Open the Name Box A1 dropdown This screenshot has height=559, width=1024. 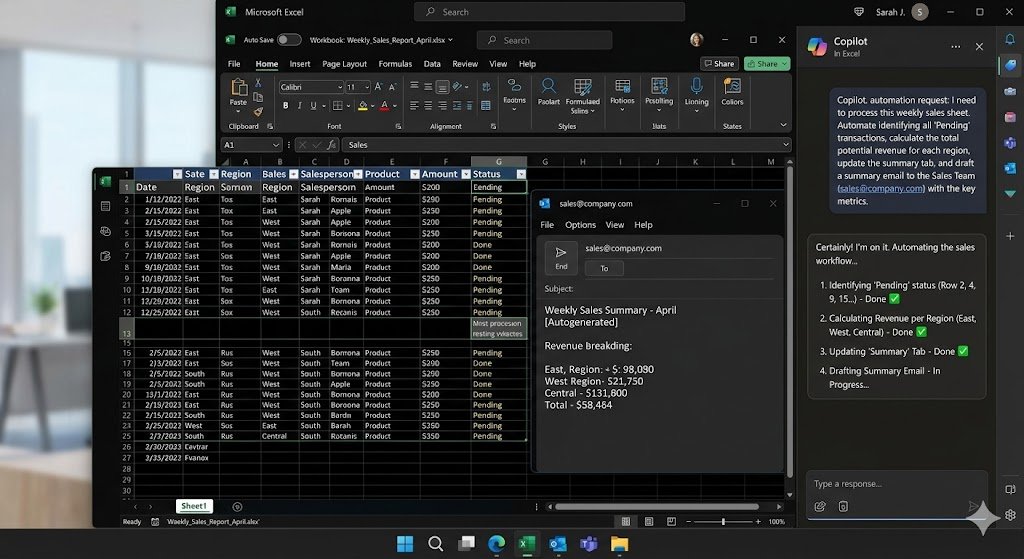click(276, 145)
